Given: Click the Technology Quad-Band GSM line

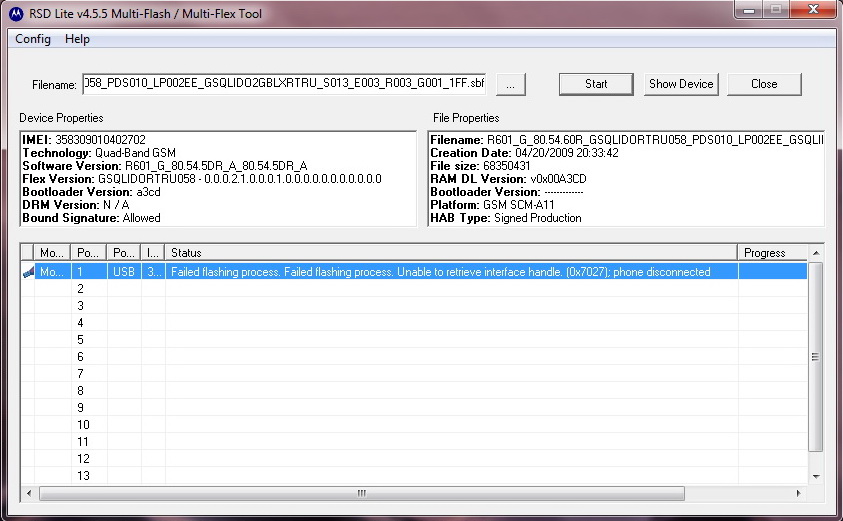Looking at the screenshot, I should click(x=99, y=153).
